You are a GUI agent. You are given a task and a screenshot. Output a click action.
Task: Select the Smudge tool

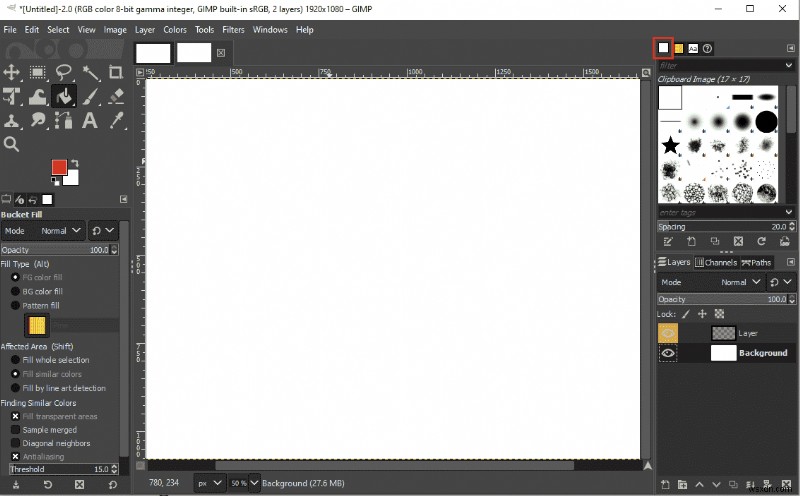[x=38, y=121]
